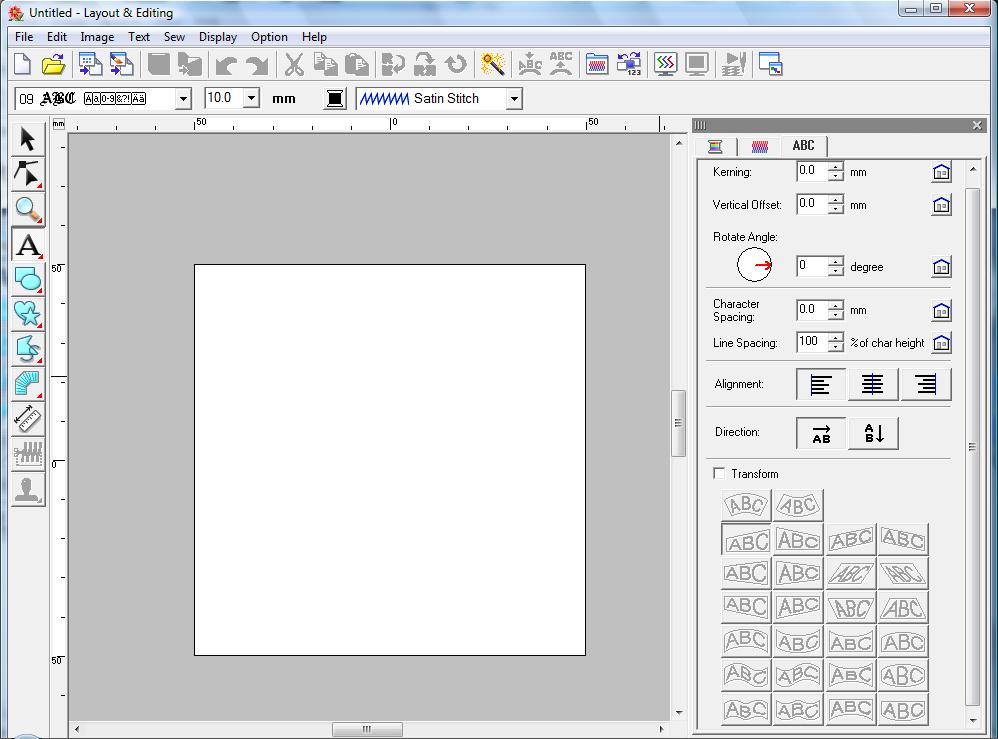
Task: Switch to the sewing attributes tab
Action: click(759, 146)
